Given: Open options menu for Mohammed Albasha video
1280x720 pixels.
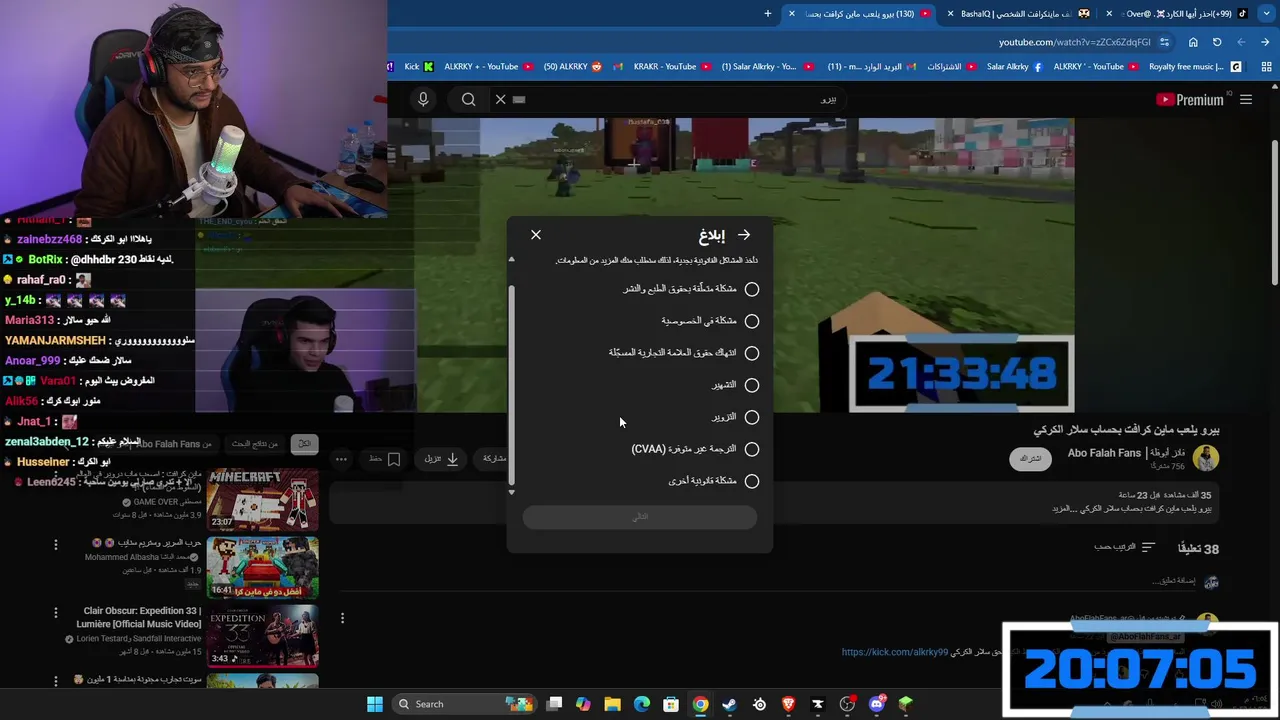Looking at the screenshot, I should pyautogui.click(x=56, y=545).
